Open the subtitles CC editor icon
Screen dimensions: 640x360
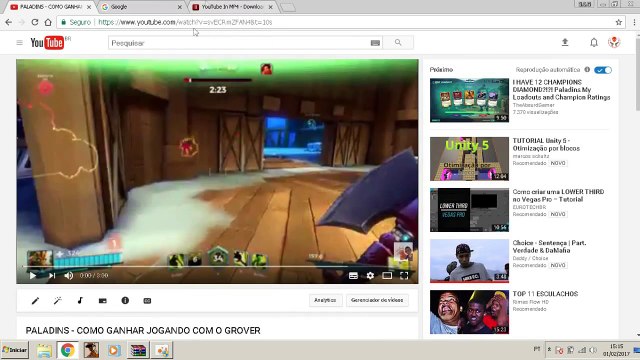(x=147, y=301)
